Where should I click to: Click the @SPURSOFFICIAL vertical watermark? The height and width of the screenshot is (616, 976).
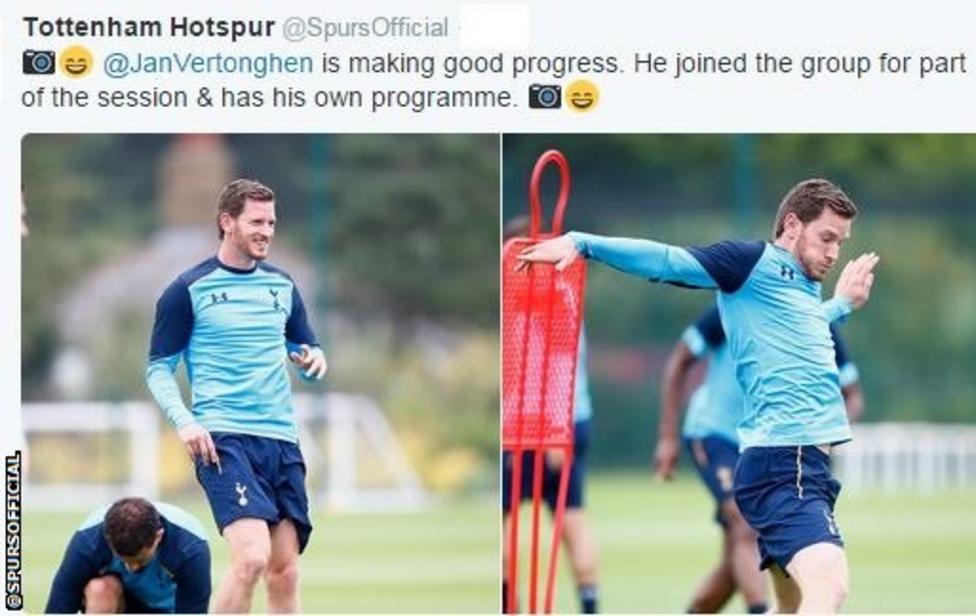(x=13, y=530)
